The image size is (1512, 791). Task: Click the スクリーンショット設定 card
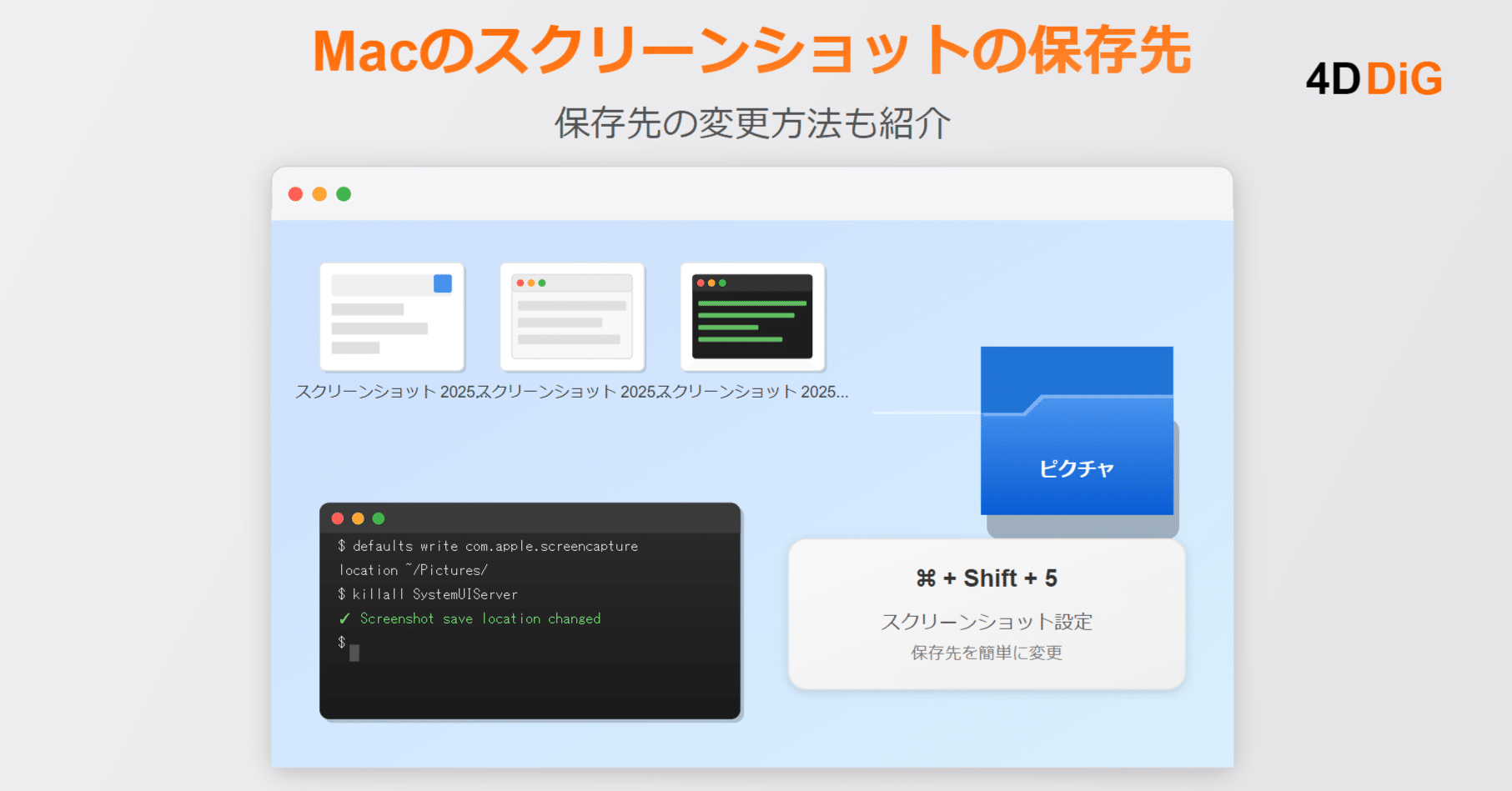987,621
